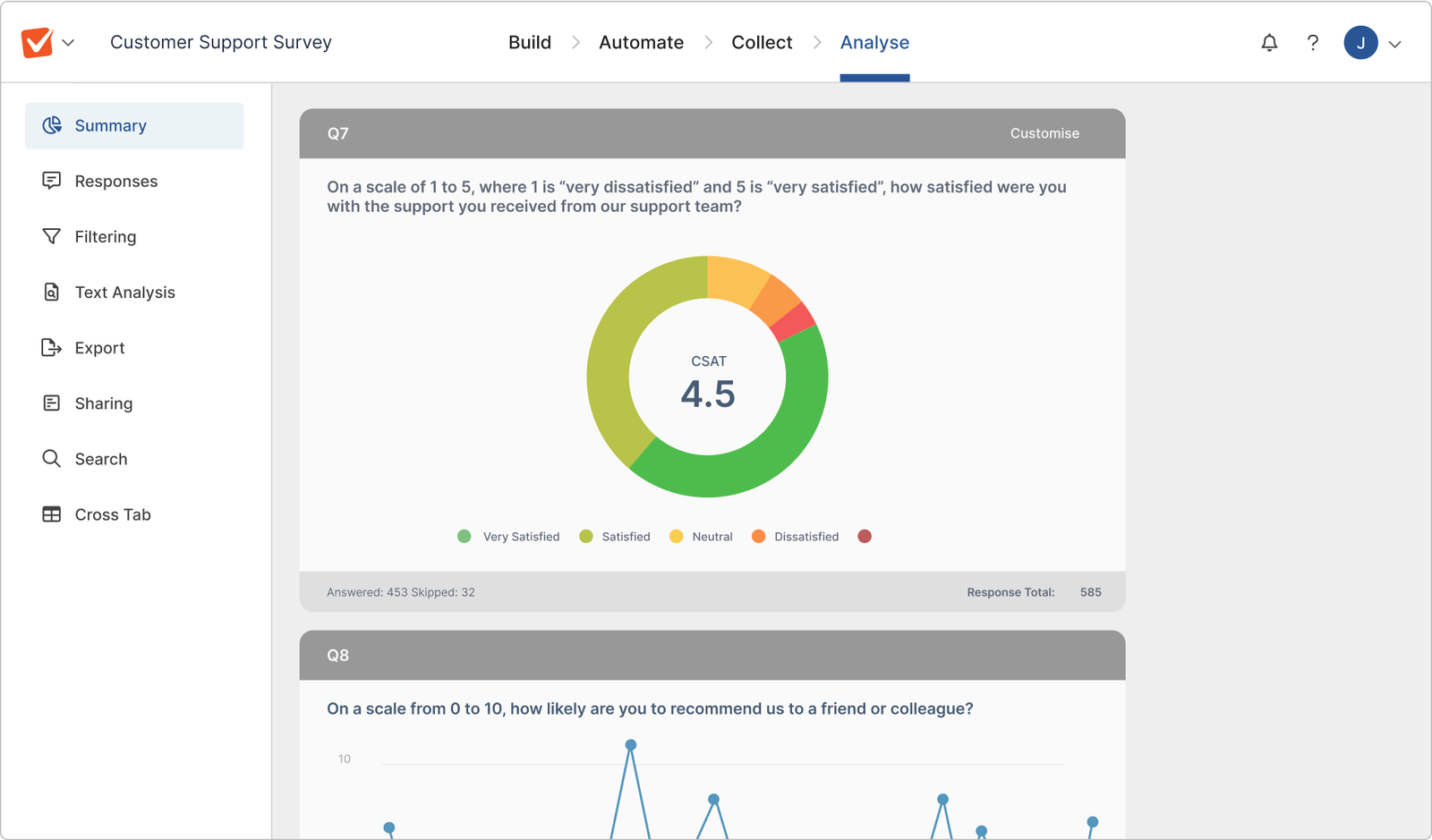This screenshot has width=1432, height=840.
Task: Select the Responses icon
Action: 52,181
